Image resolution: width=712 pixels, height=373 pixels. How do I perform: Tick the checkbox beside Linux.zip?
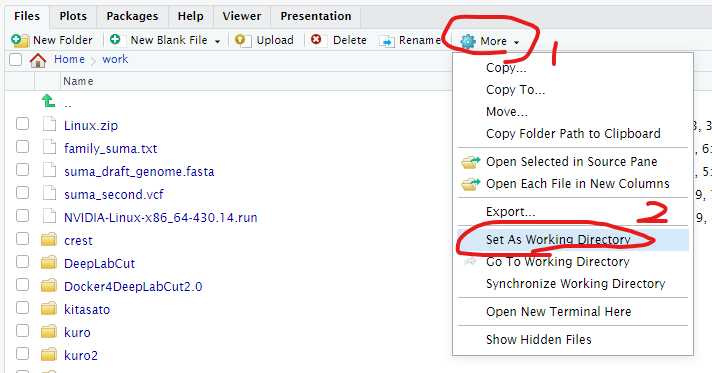click(x=22, y=124)
